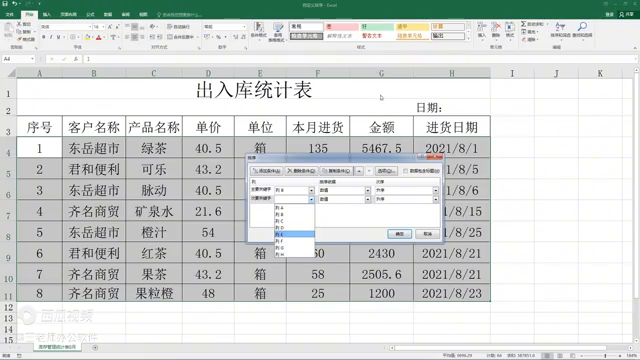Screen dimensions: 640x360
Task: Click the AutoSum sigma icon
Action: 523,24
